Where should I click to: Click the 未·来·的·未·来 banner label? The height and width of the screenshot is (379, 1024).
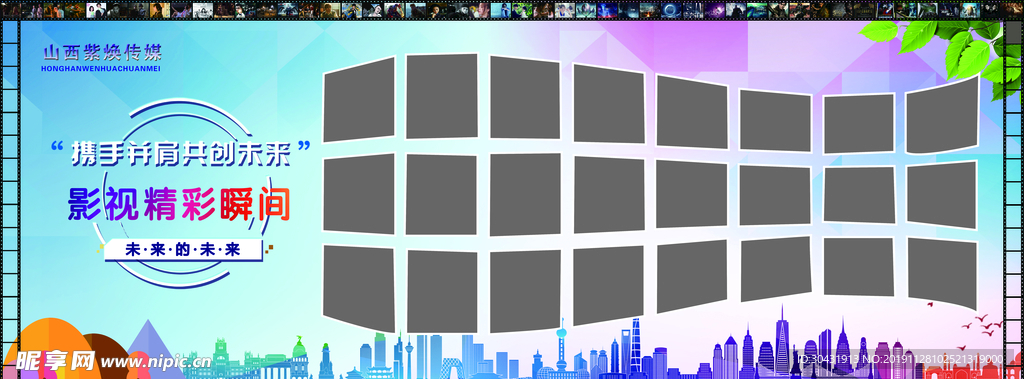[x=184, y=250]
